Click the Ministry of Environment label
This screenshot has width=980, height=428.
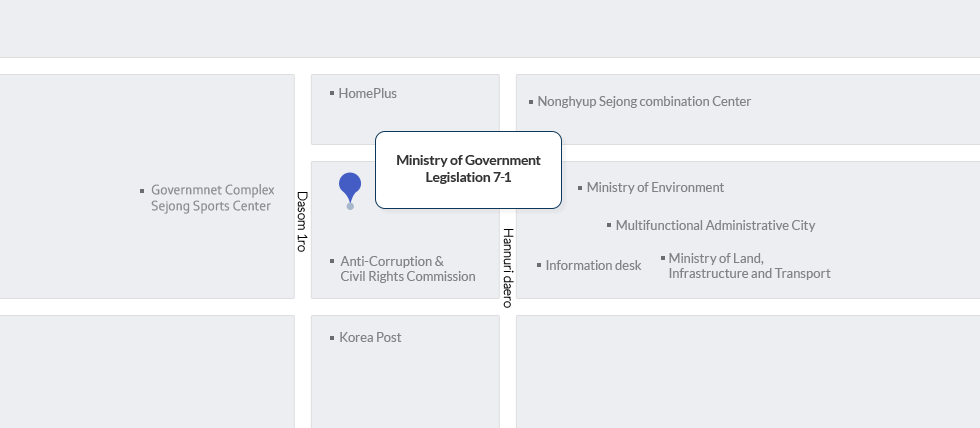coord(655,187)
